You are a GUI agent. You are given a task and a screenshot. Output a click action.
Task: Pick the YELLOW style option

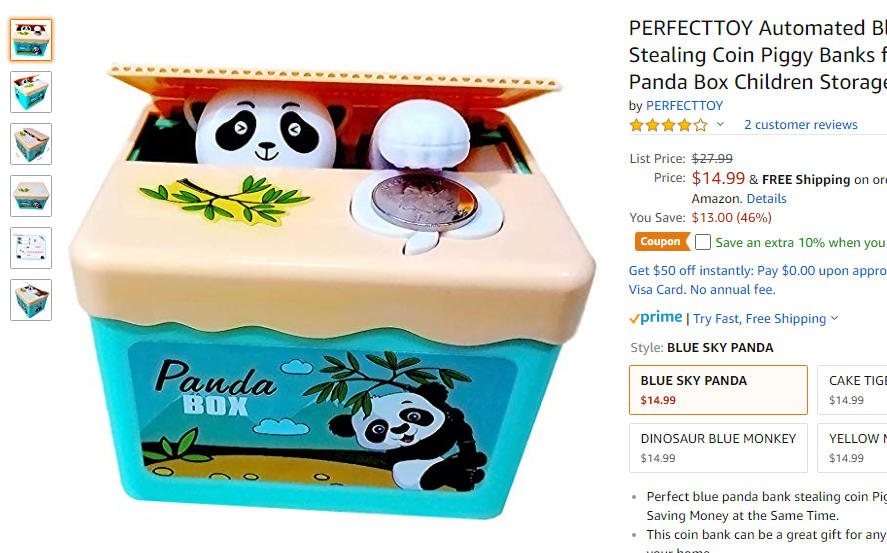(852, 448)
